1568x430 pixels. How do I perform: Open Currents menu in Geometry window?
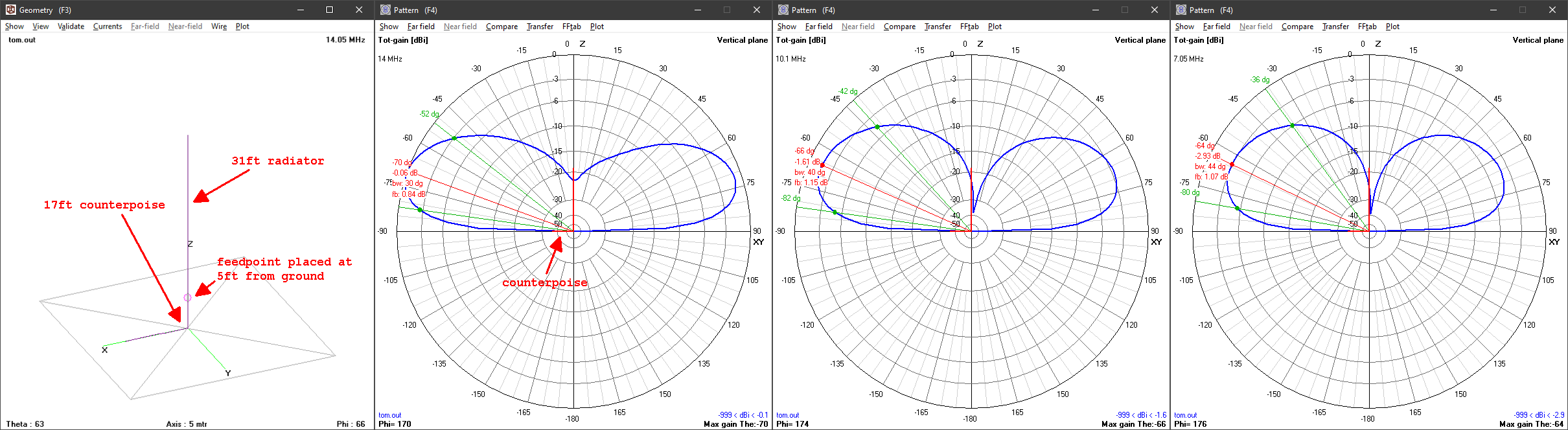[108, 27]
